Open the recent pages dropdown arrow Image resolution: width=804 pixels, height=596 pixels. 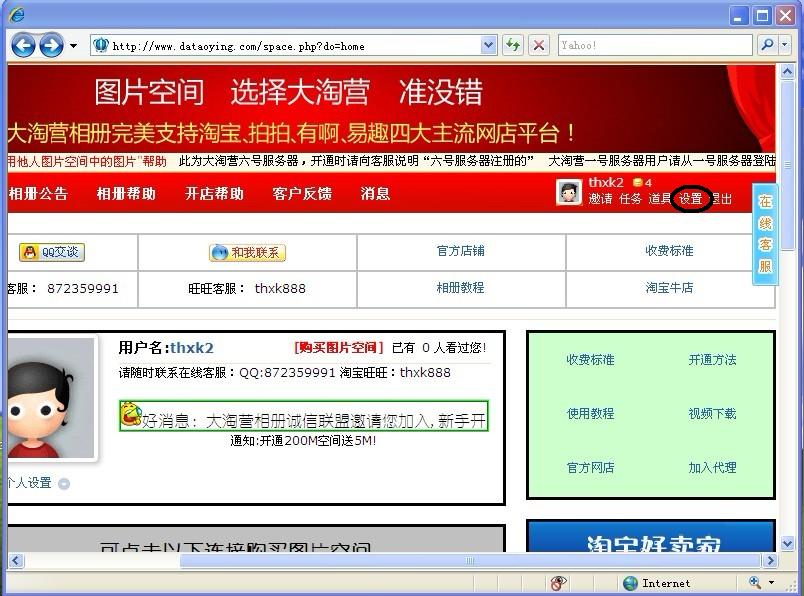pyautogui.click(x=73, y=46)
